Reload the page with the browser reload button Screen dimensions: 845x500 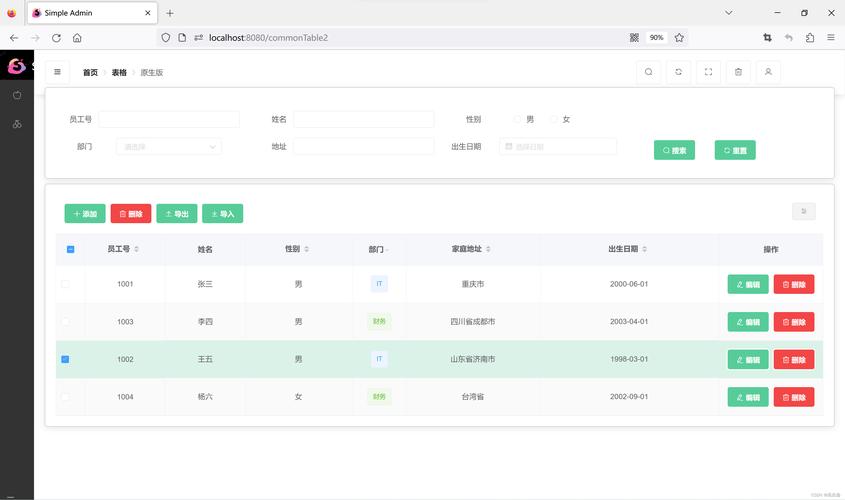(56, 38)
